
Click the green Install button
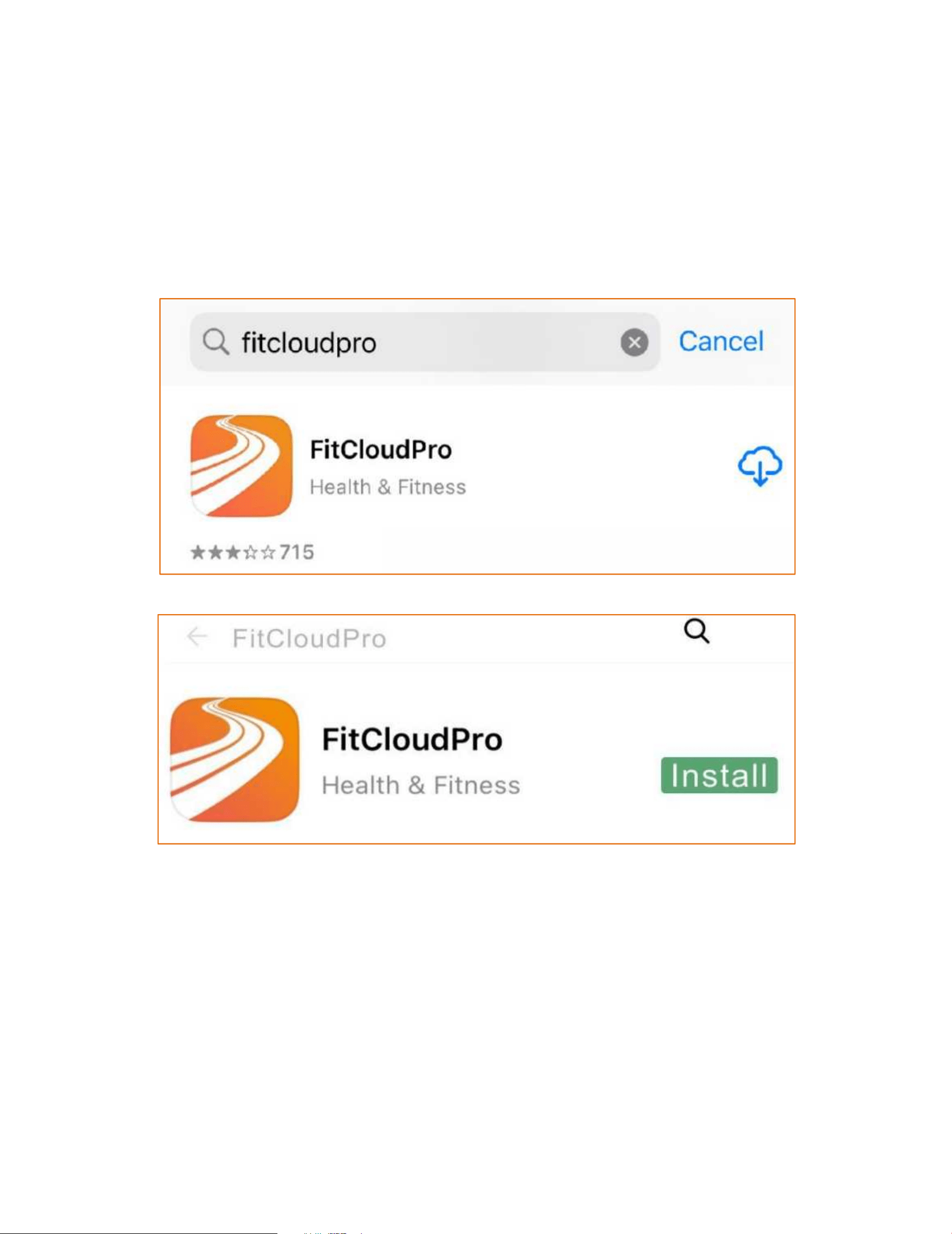point(719,775)
